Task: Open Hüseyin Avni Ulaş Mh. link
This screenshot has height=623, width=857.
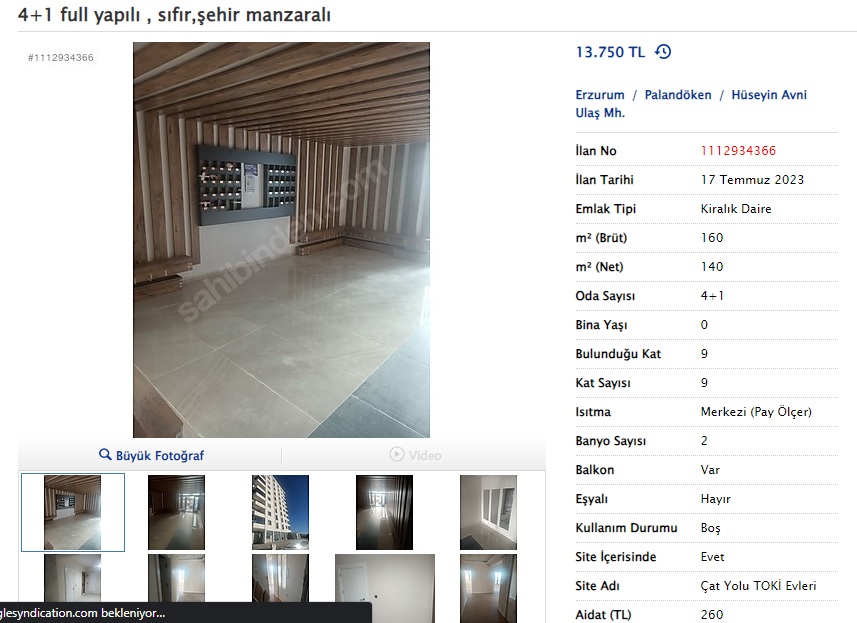Action: (691, 103)
